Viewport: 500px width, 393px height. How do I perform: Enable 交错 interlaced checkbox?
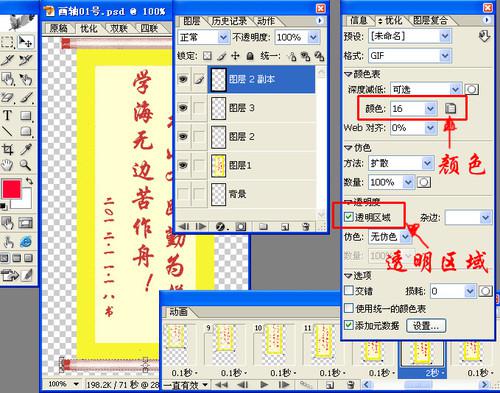(349, 291)
